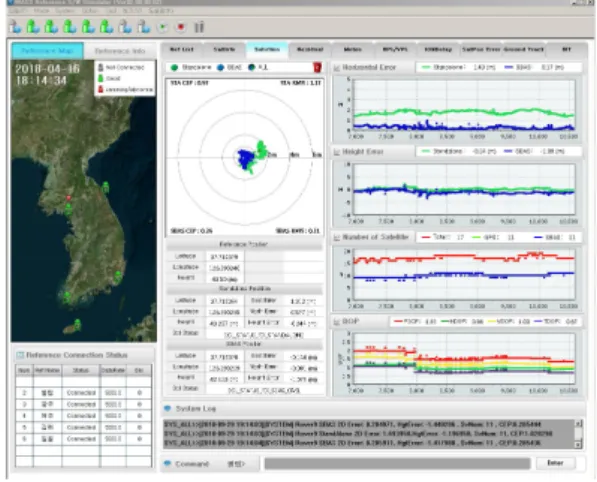This screenshot has height=482, width=597.
Task: Select the highlighted Solution tab
Action: click(x=267, y=49)
